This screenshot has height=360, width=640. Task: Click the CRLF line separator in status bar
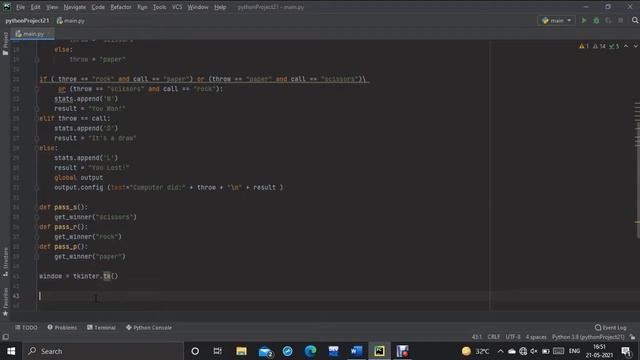(493, 337)
